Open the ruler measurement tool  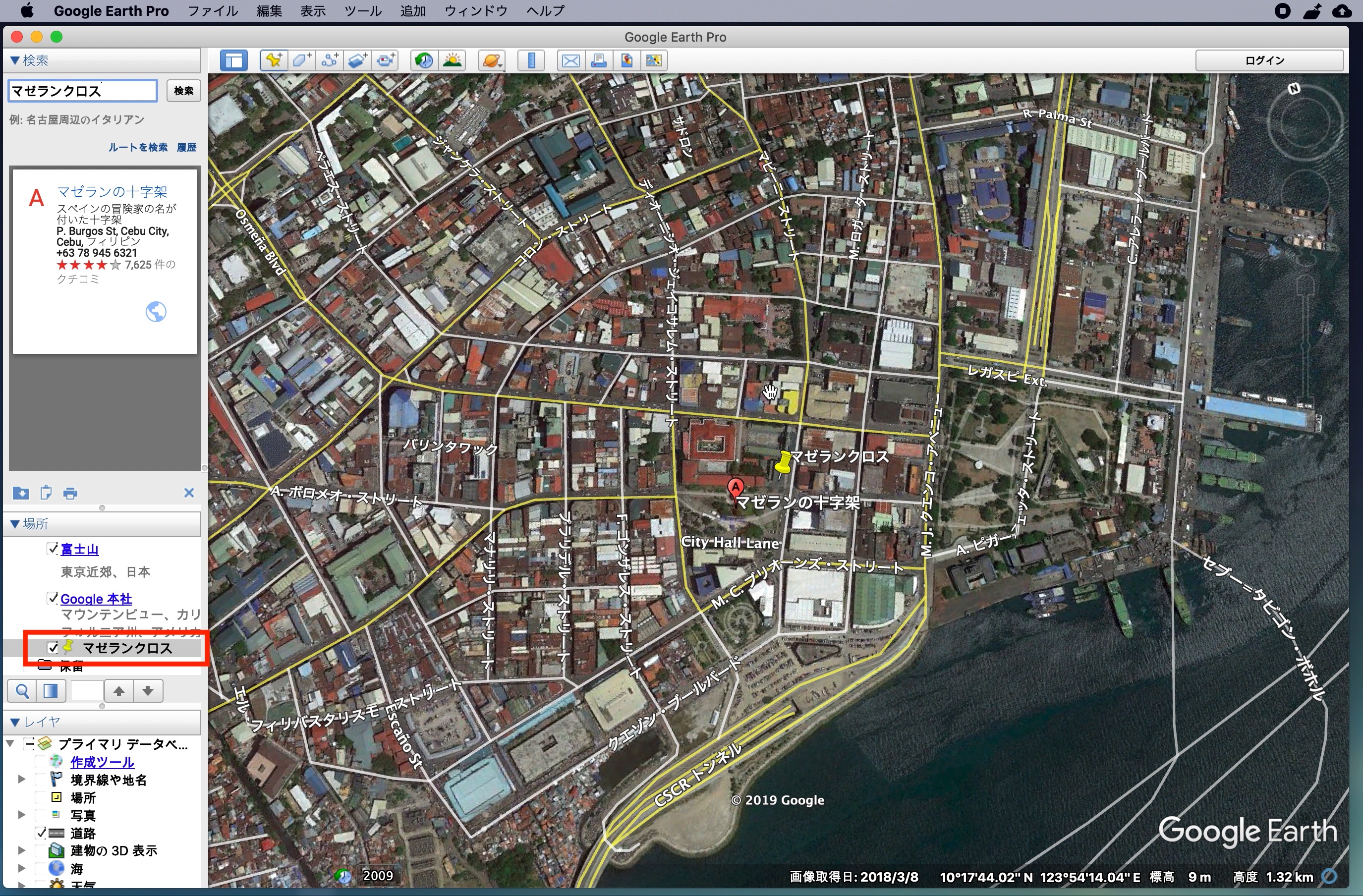click(531, 60)
